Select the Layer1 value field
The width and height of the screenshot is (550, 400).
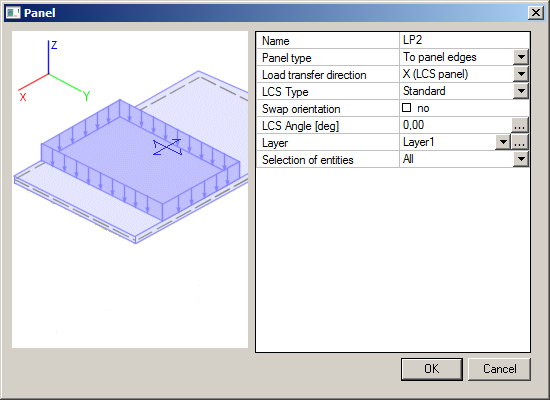(x=447, y=142)
